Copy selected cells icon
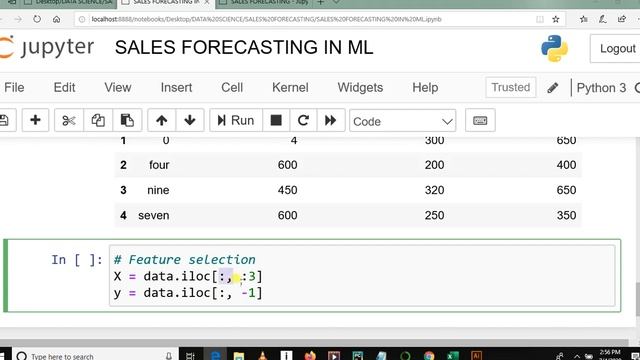Screen dimensions: 640x360 pyautogui.click(x=98, y=120)
